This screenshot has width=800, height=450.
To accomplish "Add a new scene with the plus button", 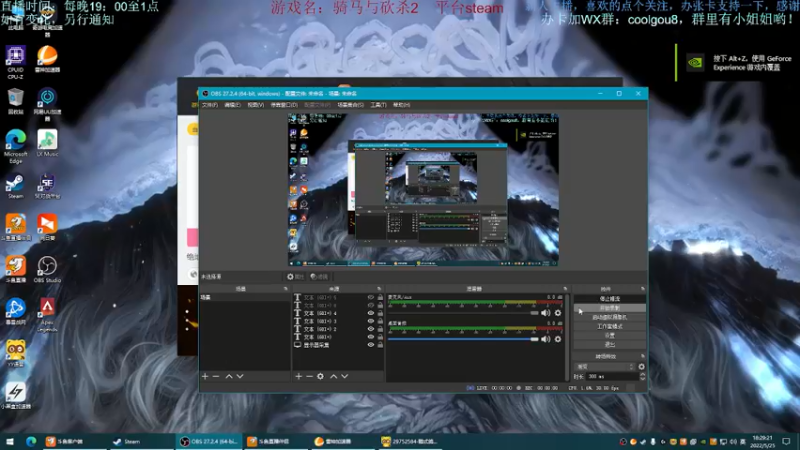I will [205, 376].
